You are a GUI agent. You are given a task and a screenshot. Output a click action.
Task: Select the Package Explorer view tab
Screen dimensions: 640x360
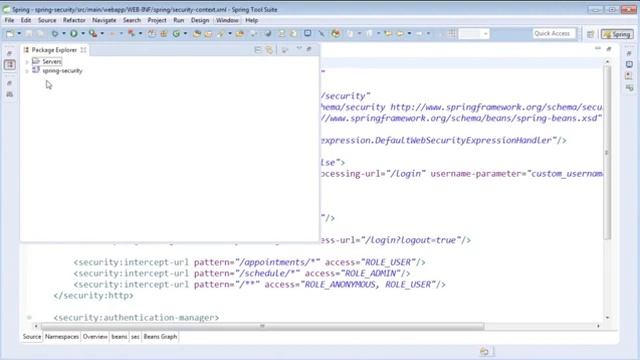point(54,50)
